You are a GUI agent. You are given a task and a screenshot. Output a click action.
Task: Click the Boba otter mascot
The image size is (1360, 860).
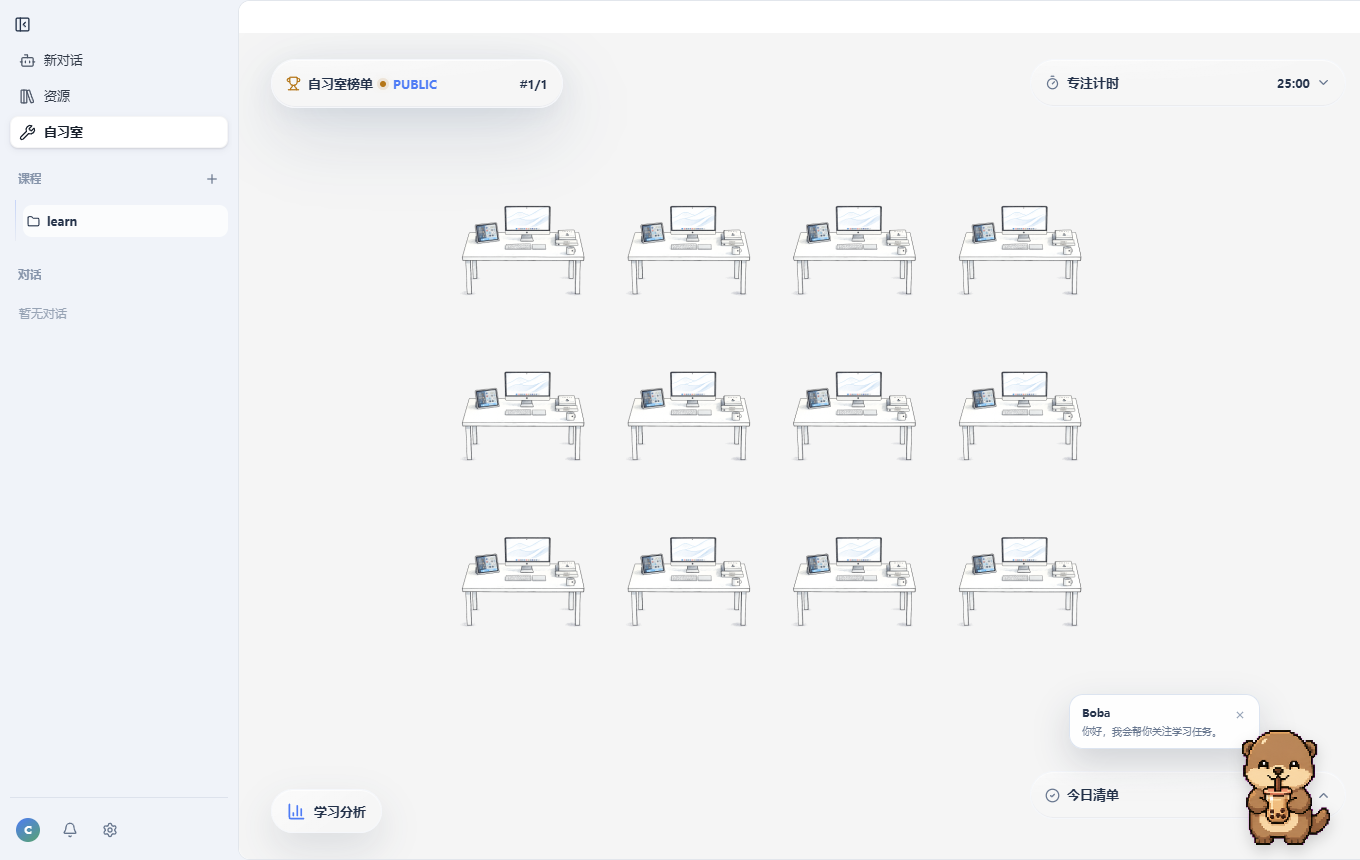pyautogui.click(x=1285, y=787)
